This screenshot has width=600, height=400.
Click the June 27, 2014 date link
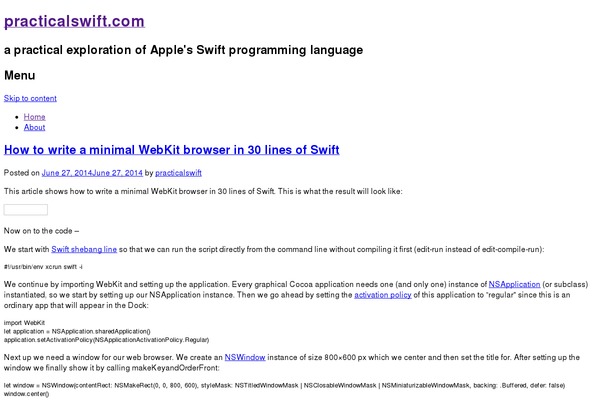click(x=92, y=173)
